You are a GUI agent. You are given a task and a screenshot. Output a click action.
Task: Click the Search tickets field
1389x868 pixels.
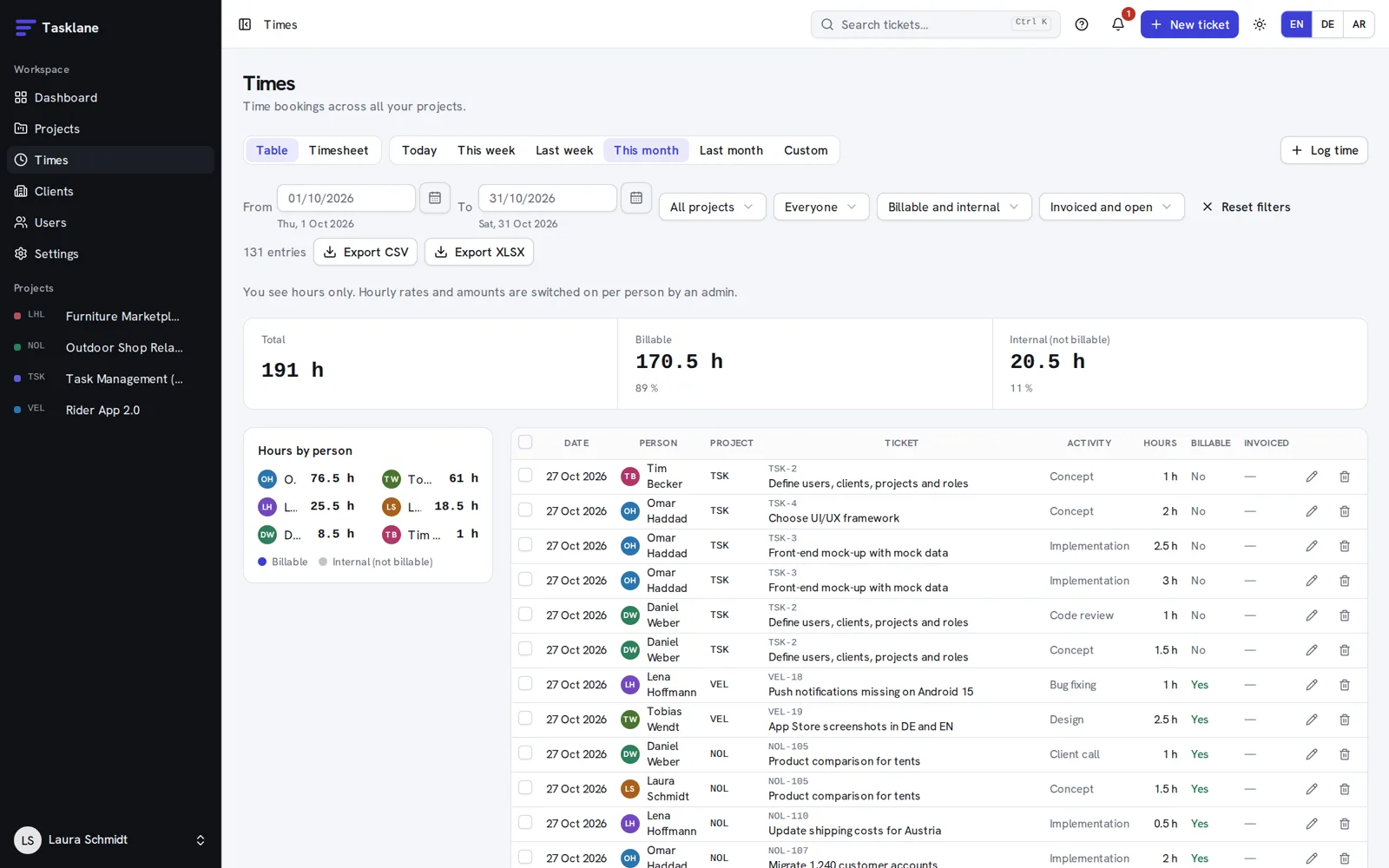click(935, 24)
